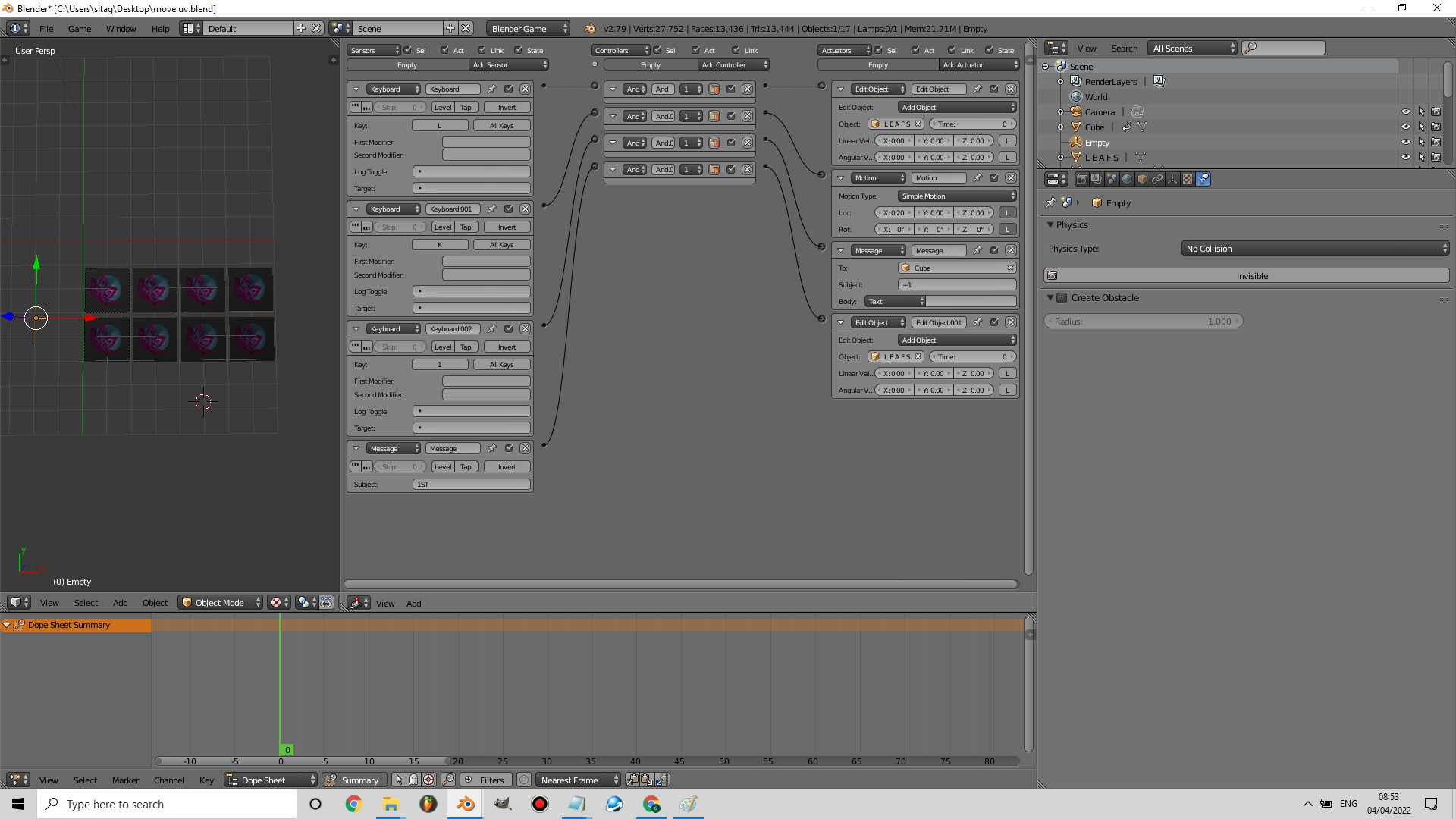Open the File menu
Viewport: 1456px width, 819px height.
pyautogui.click(x=46, y=28)
